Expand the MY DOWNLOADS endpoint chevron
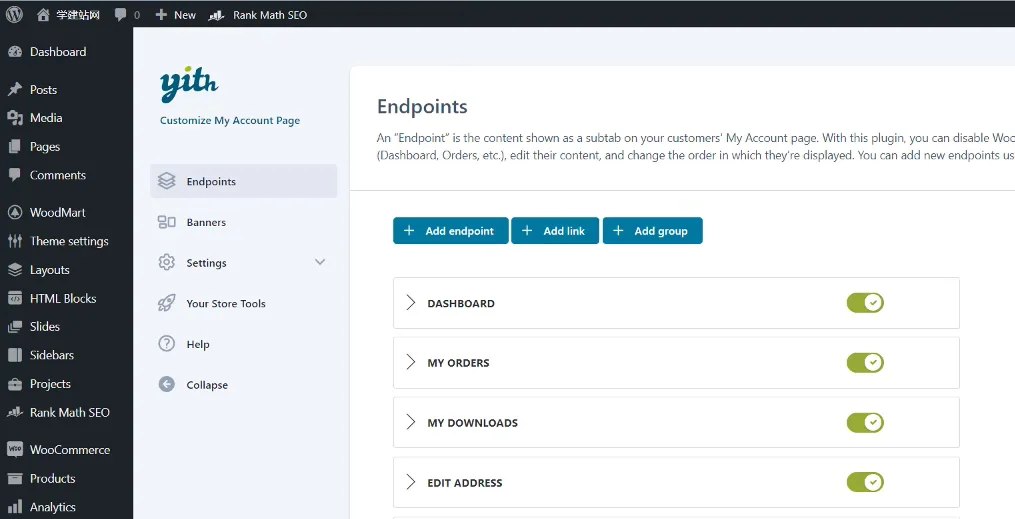This screenshot has width=1015, height=519. coord(410,422)
